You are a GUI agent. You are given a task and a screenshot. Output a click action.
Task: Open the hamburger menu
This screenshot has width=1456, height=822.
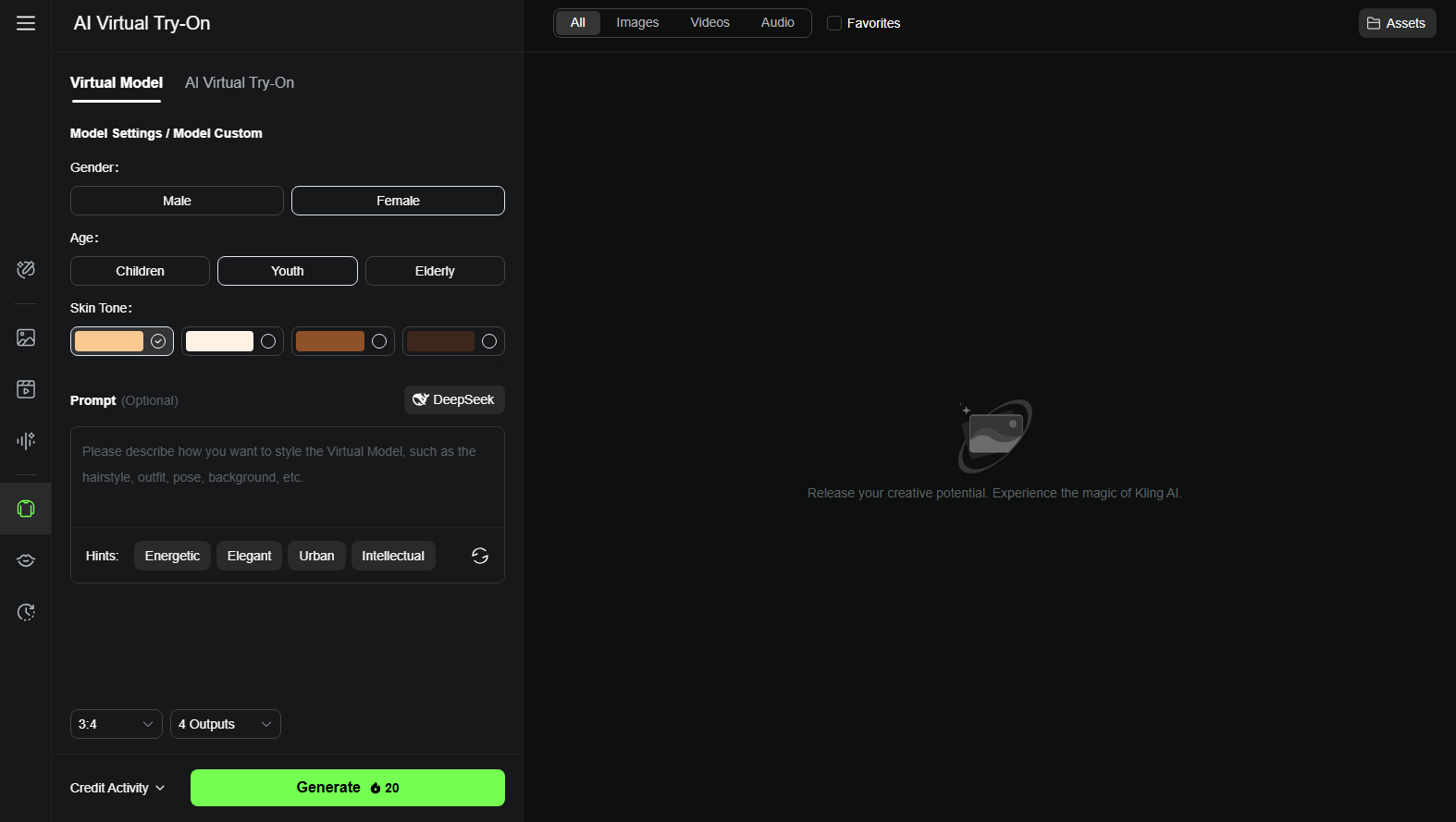click(x=26, y=23)
